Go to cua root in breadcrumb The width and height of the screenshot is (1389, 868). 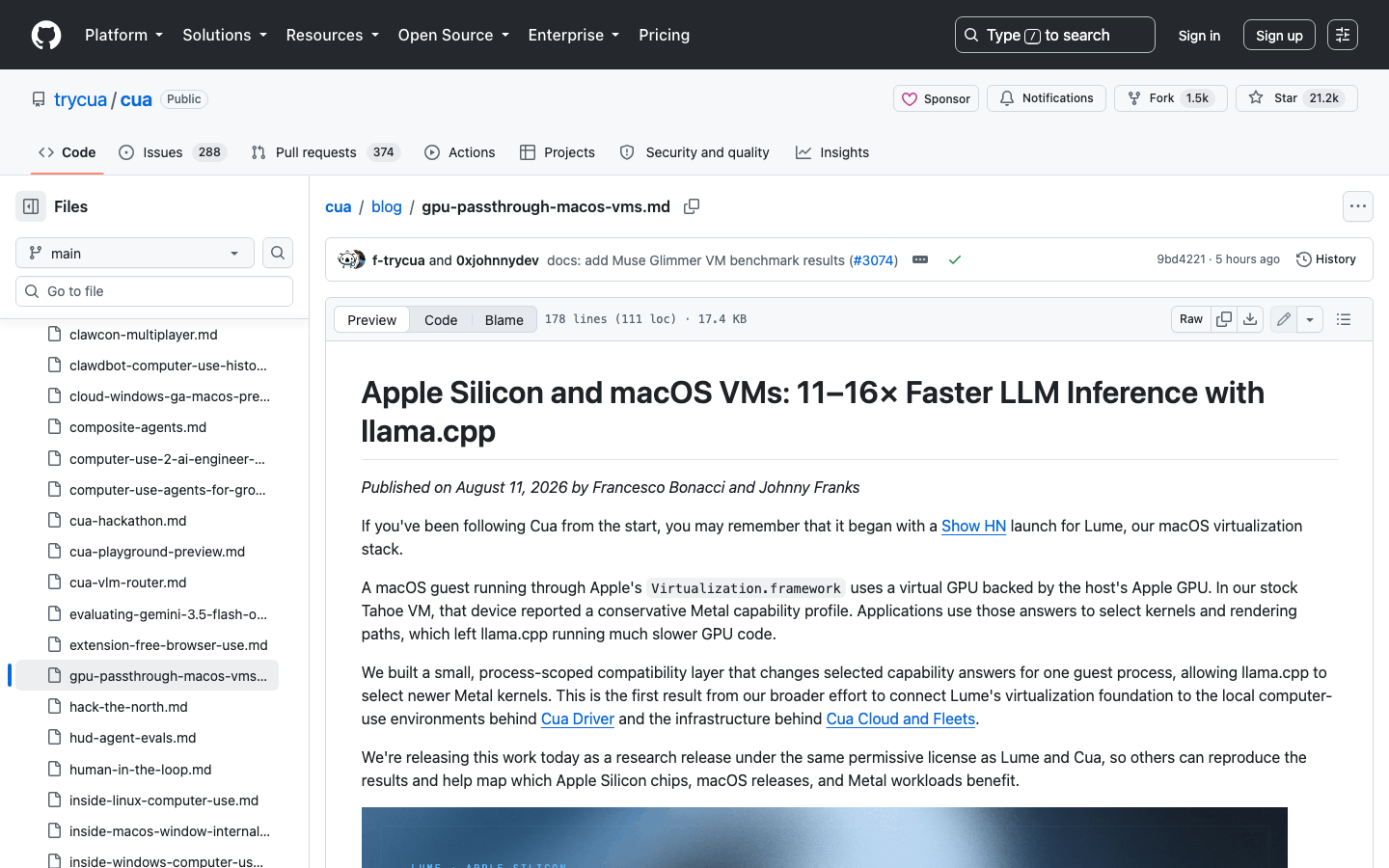339,206
